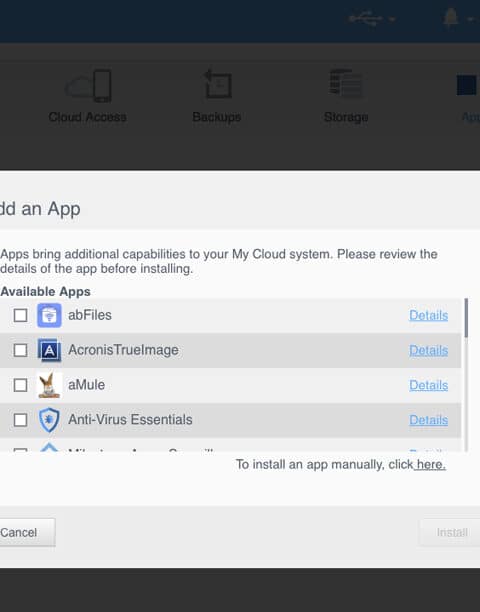The image size is (480, 612).
Task: Click the aMule app icon
Action: 49,385
